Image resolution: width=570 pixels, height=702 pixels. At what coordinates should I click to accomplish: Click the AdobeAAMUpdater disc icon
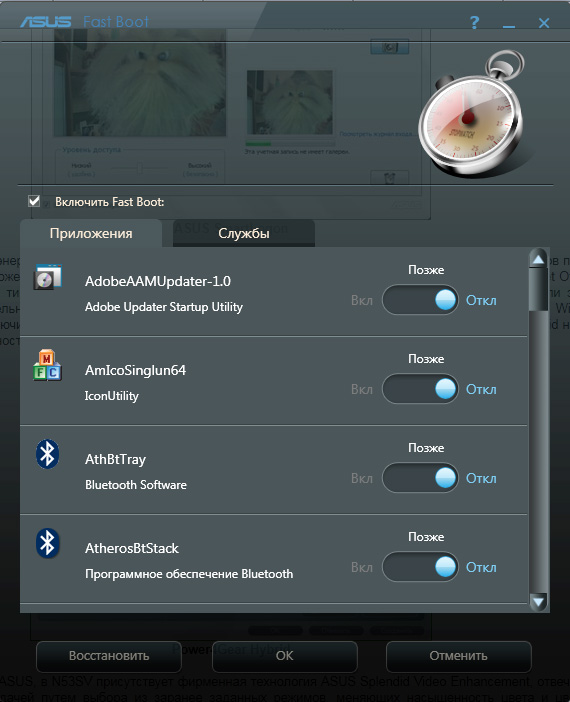click(x=47, y=277)
